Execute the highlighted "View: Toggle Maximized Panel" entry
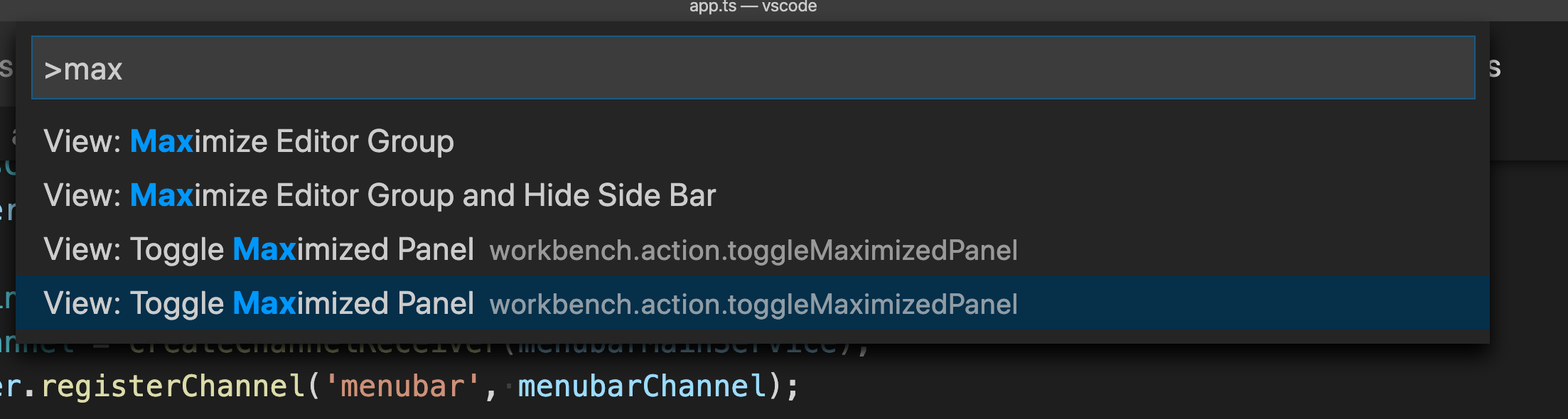This screenshot has height=419, width=1568. pyautogui.click(x=259, y=303)
